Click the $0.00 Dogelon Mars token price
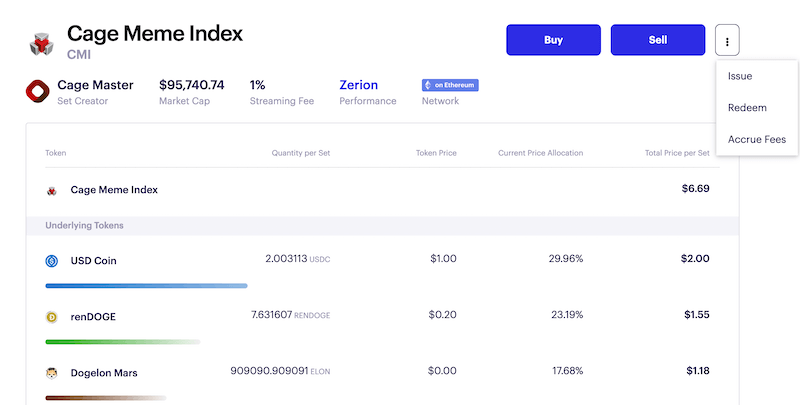800x405 pixels. pos(442,371)
